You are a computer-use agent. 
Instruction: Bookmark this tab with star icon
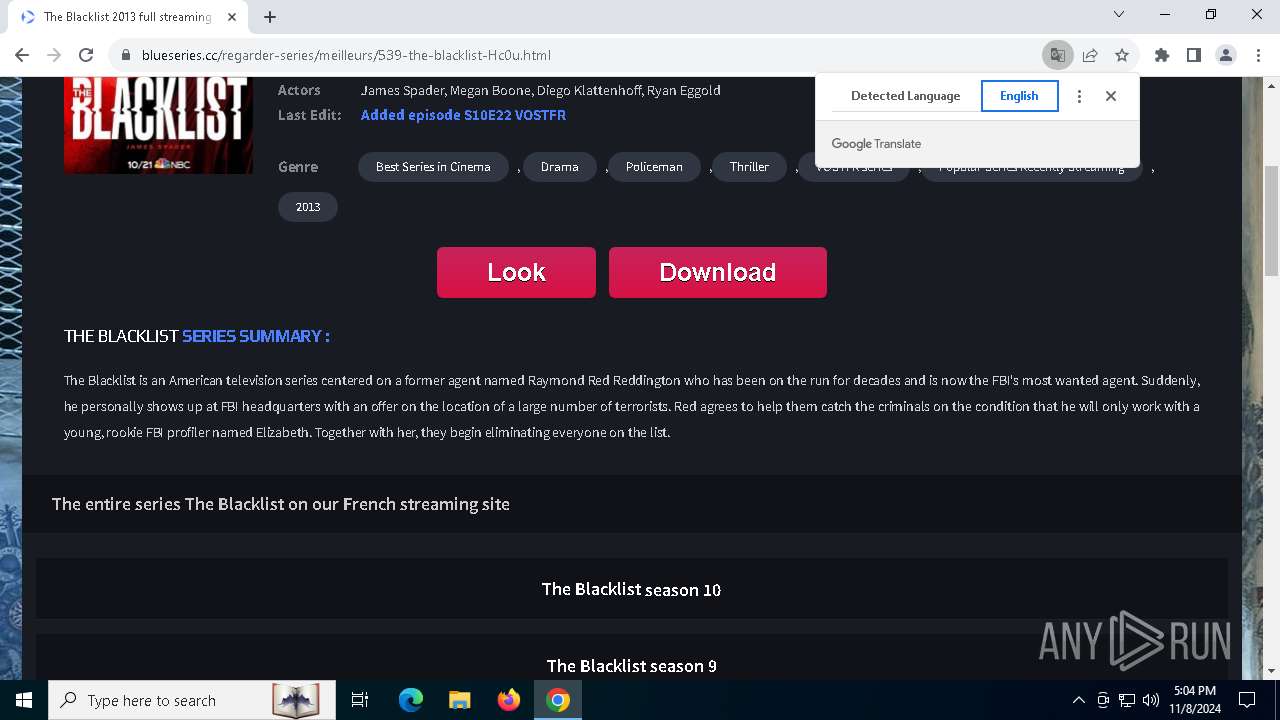point(1122,55)
